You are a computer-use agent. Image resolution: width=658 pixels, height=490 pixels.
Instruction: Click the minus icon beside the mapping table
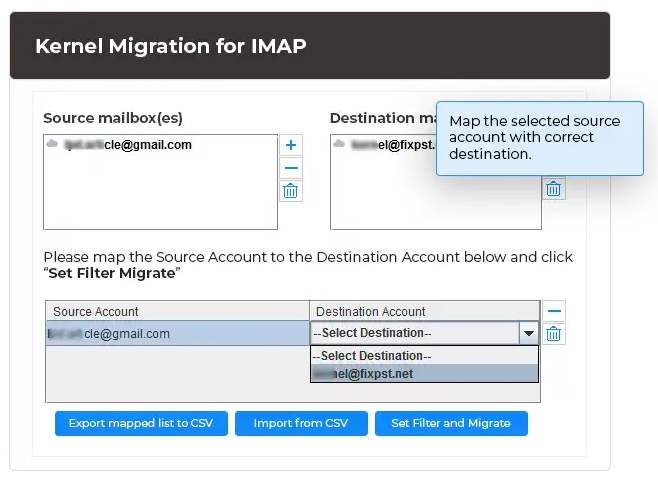coord(554,311)
